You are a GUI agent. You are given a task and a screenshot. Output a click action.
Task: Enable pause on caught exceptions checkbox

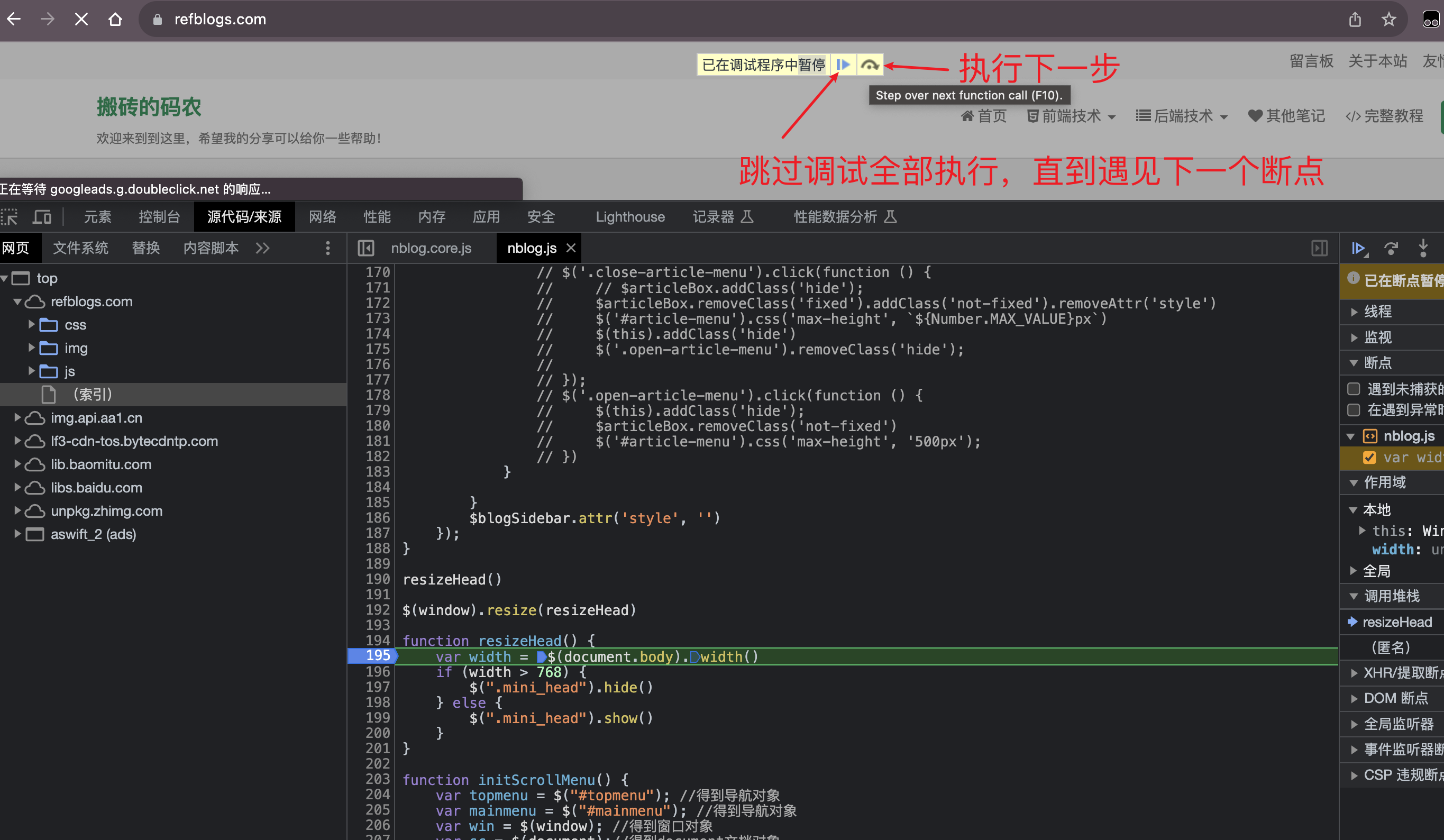tap(1354, 410)
